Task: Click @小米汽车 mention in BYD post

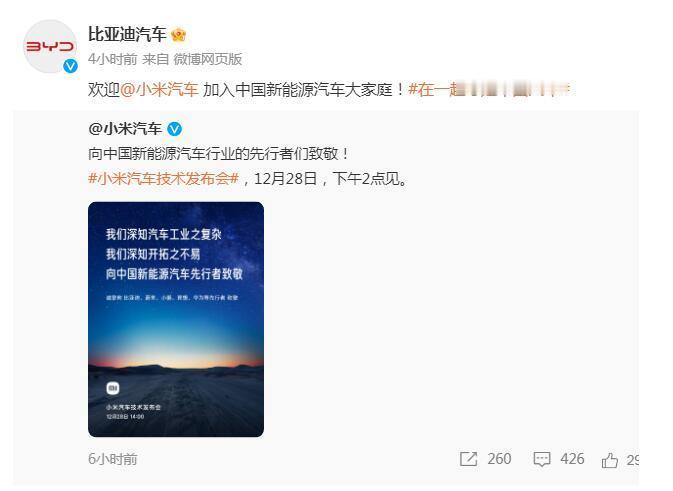Action: click(159, 89)
